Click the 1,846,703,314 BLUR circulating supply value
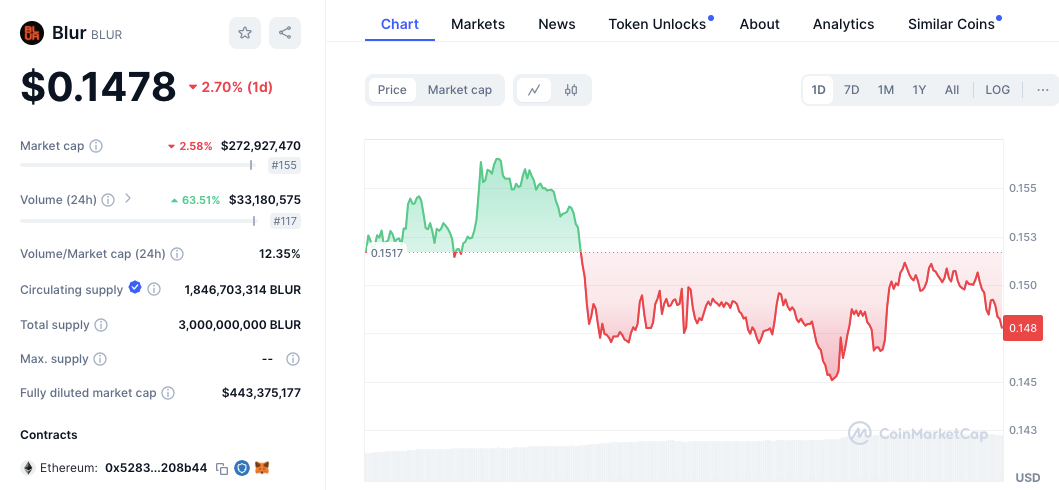The height and width of the screenshot is (490, 1059). point(242,290)
